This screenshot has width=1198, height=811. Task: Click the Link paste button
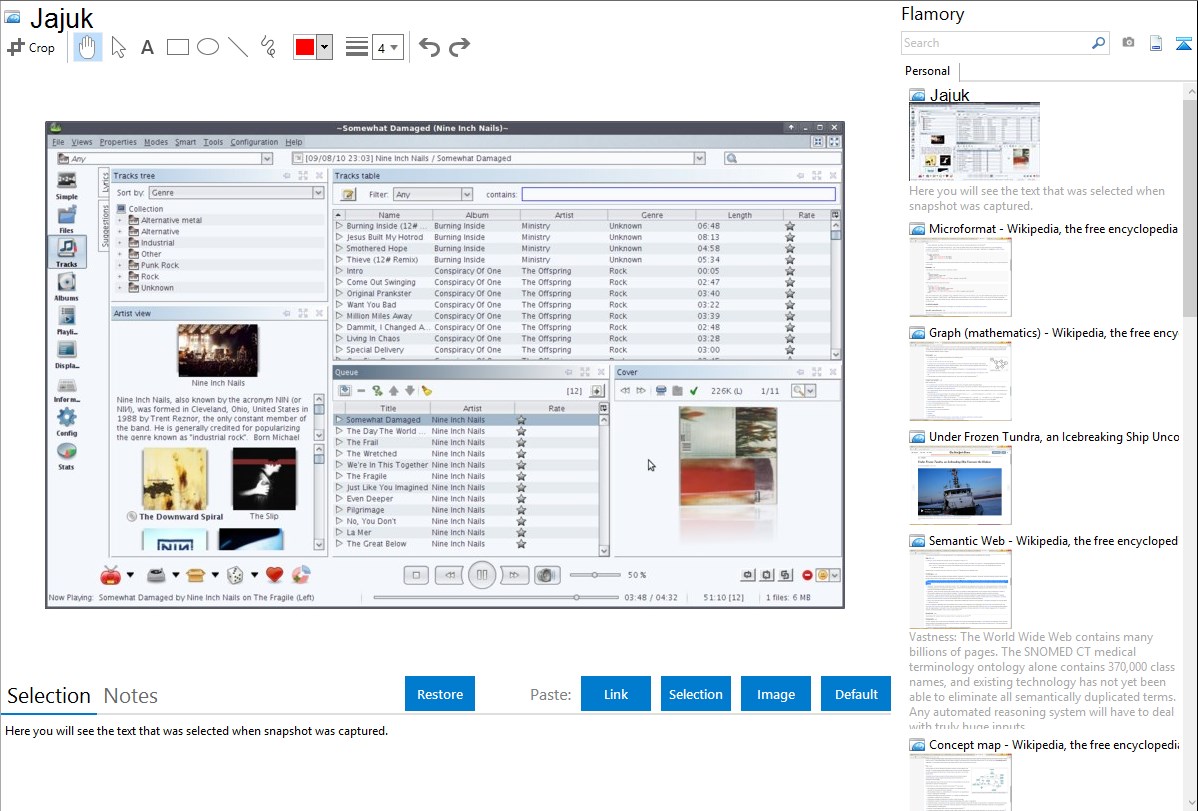pos(616,694)
